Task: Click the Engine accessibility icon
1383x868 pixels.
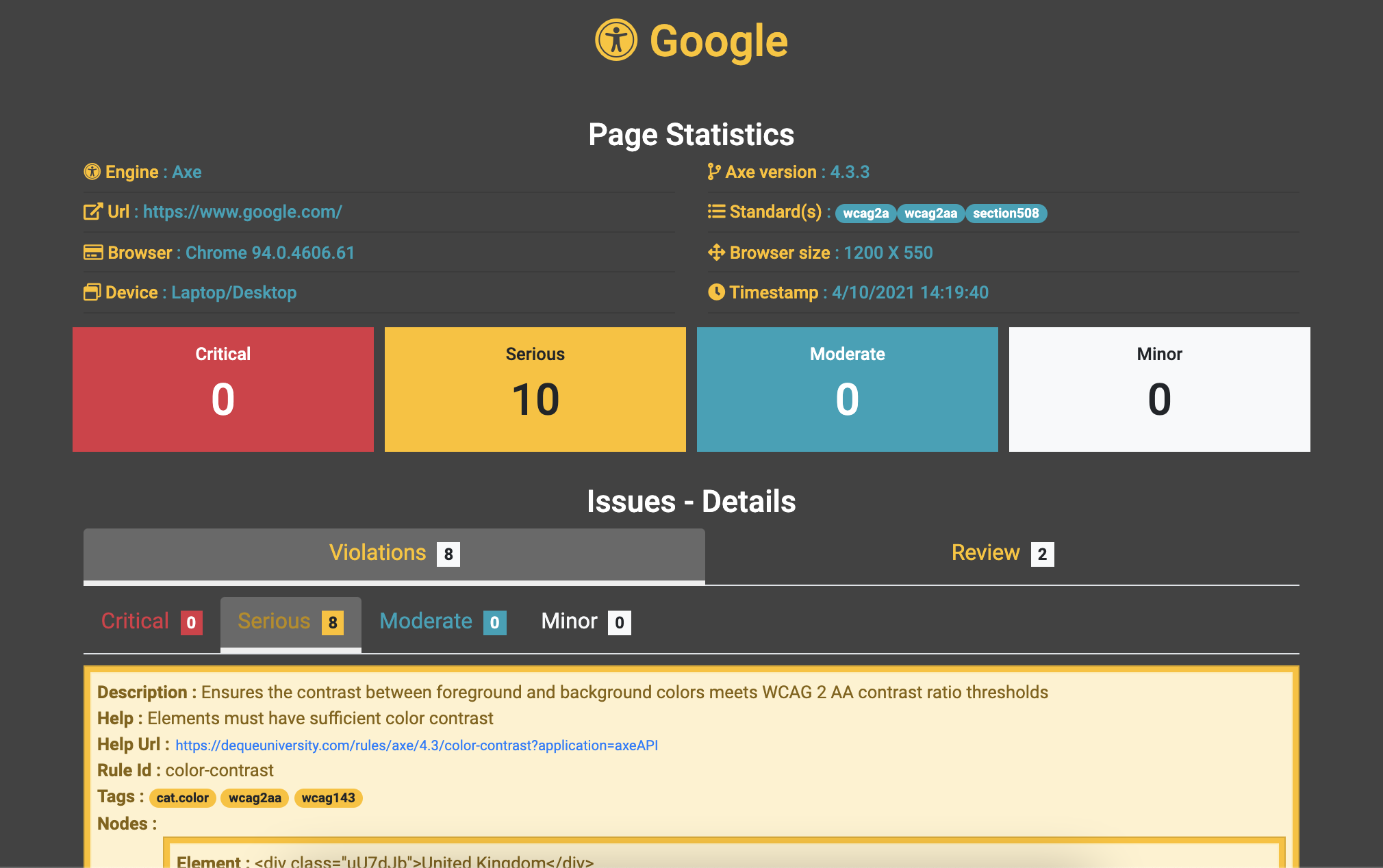Action: click(x=92, y=172)
